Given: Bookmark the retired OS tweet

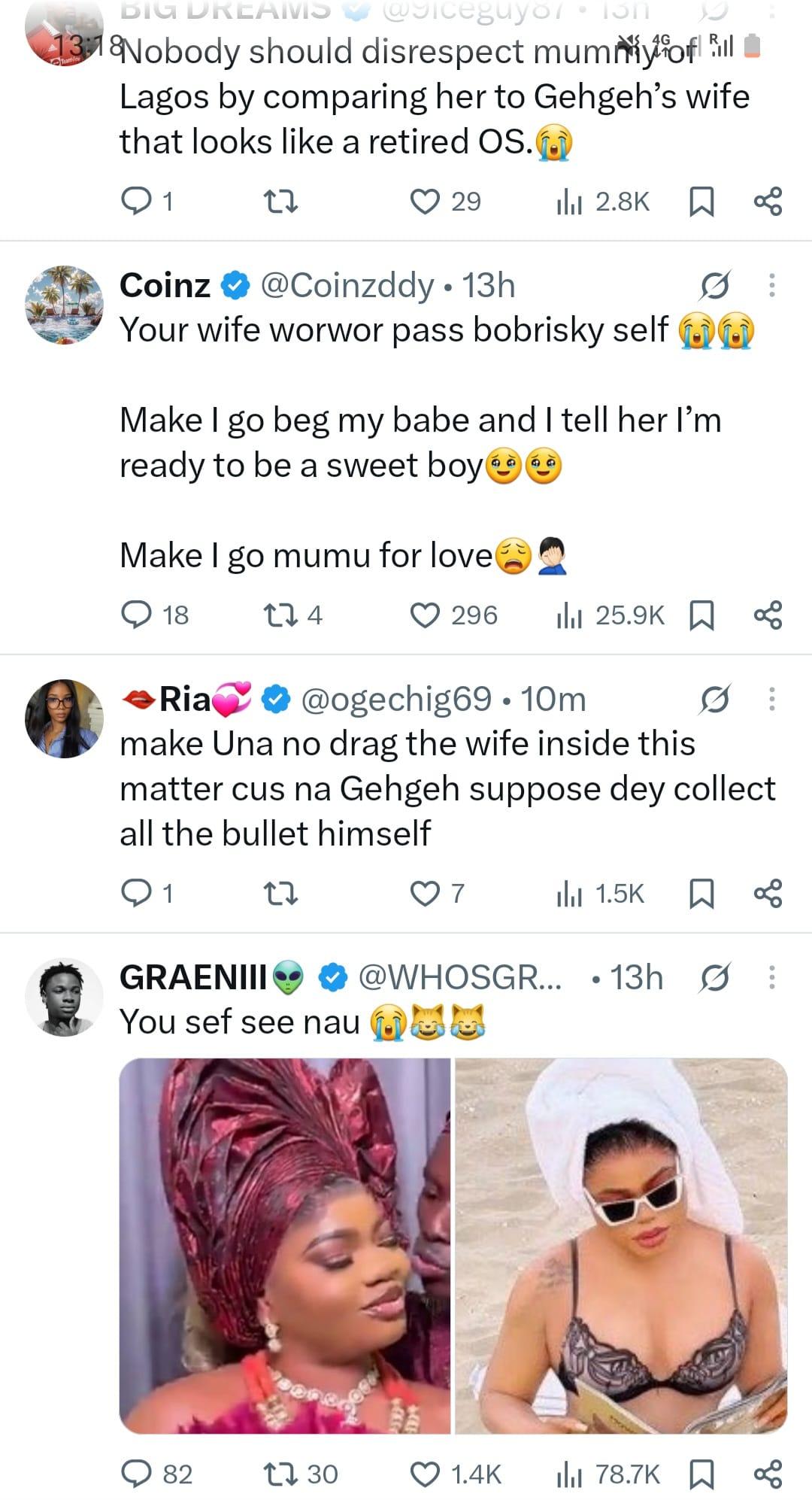Looking at the screenshot, I should (x=701, y=202).
